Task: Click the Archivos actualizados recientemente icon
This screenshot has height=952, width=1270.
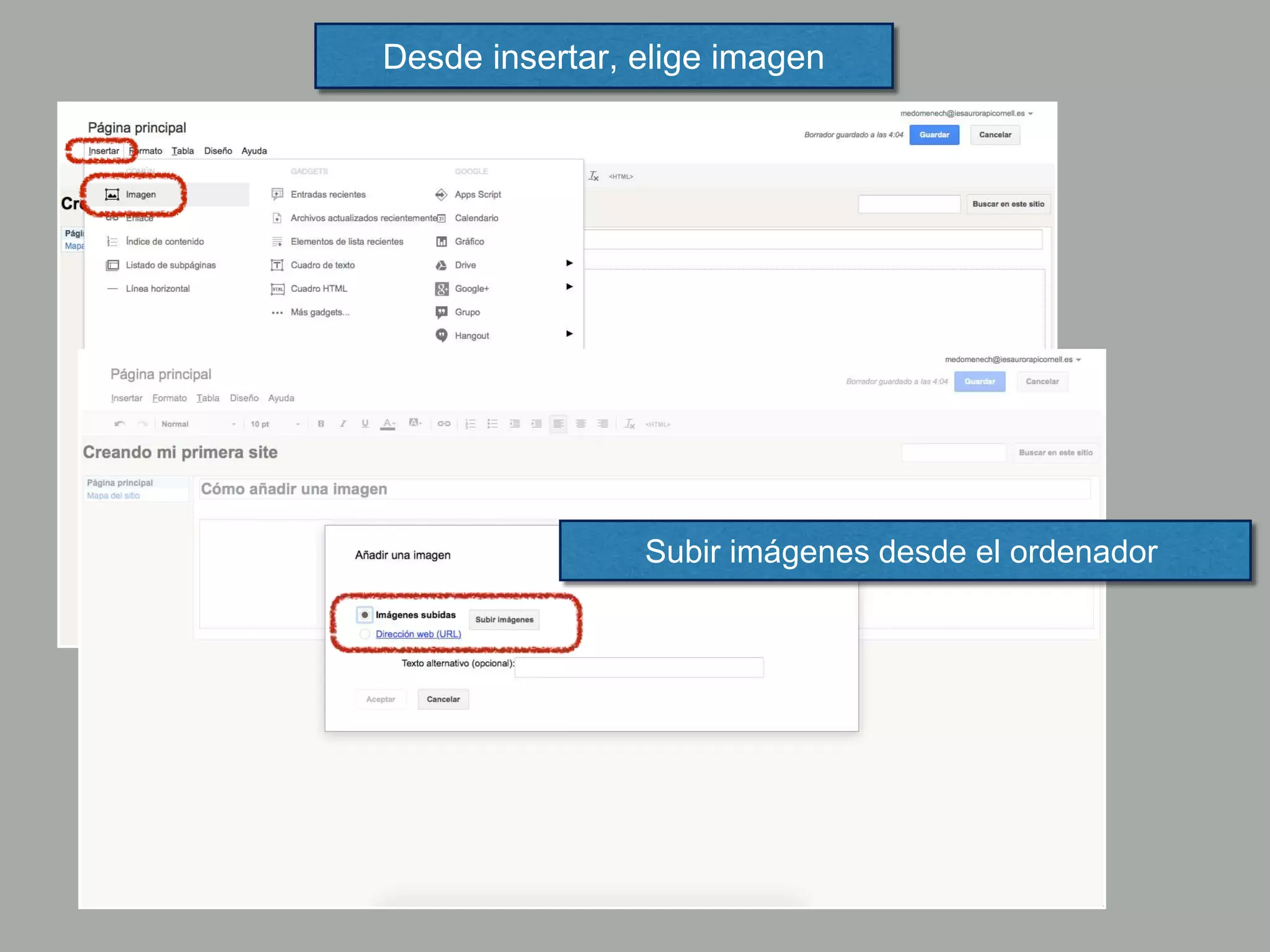Action: (x=277, y=218)
